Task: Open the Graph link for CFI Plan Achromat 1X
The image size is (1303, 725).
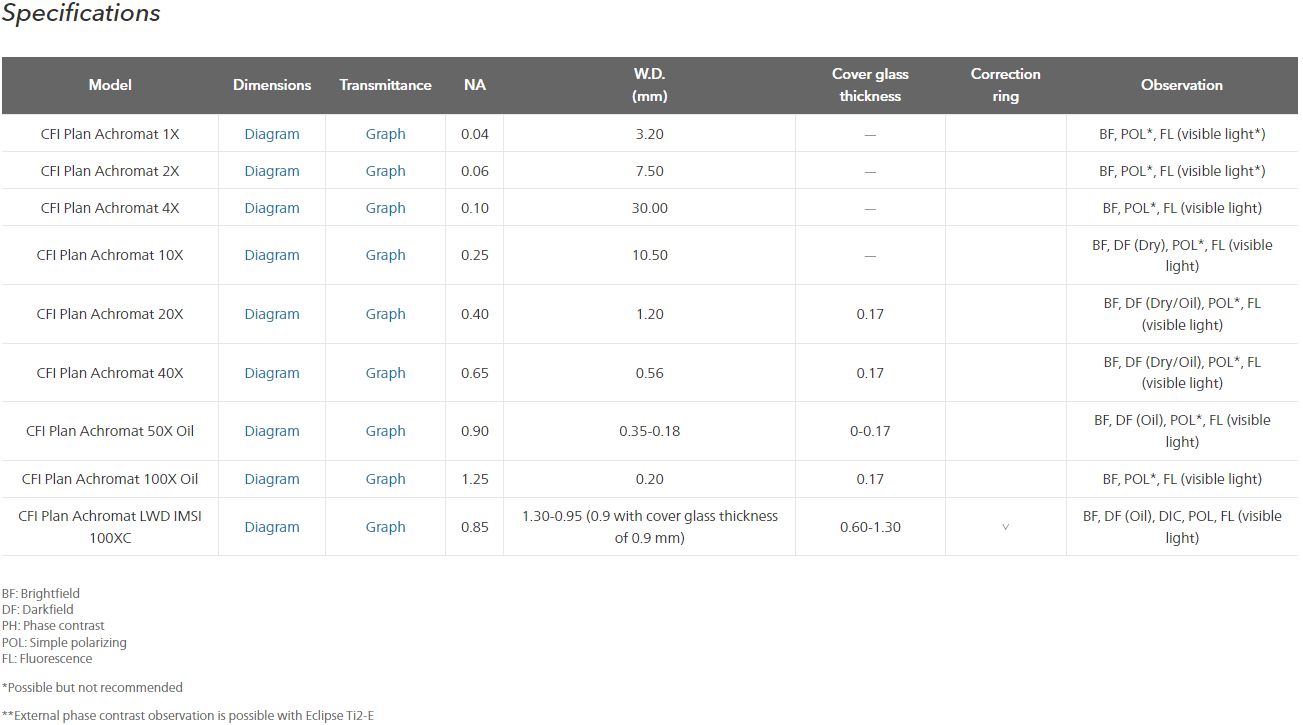Action: (x=385, y=134)
